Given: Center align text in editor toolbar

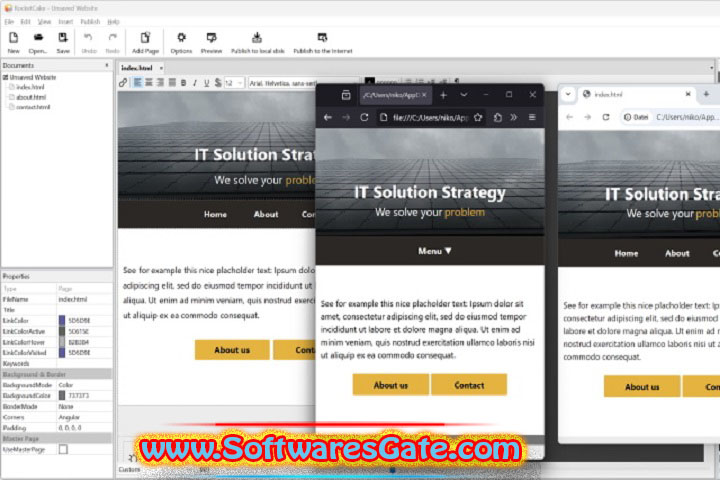Looking at the screenshot, I should [x=149, y=83].
